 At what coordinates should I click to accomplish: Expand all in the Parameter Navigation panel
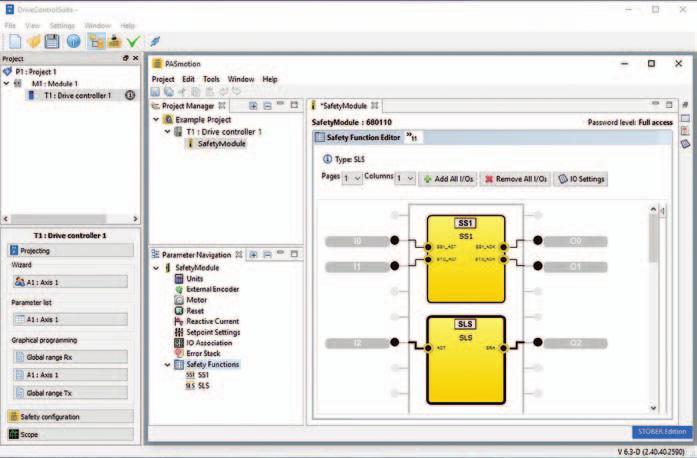click(x=253, y=254)
